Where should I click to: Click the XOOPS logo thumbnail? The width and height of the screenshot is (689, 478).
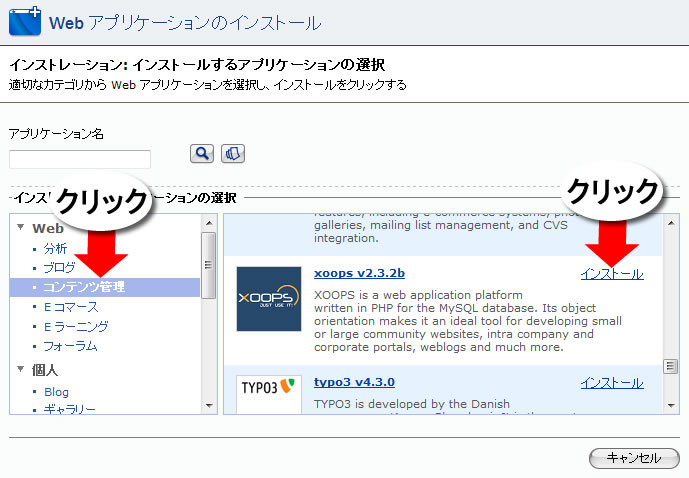click(269, 299)
